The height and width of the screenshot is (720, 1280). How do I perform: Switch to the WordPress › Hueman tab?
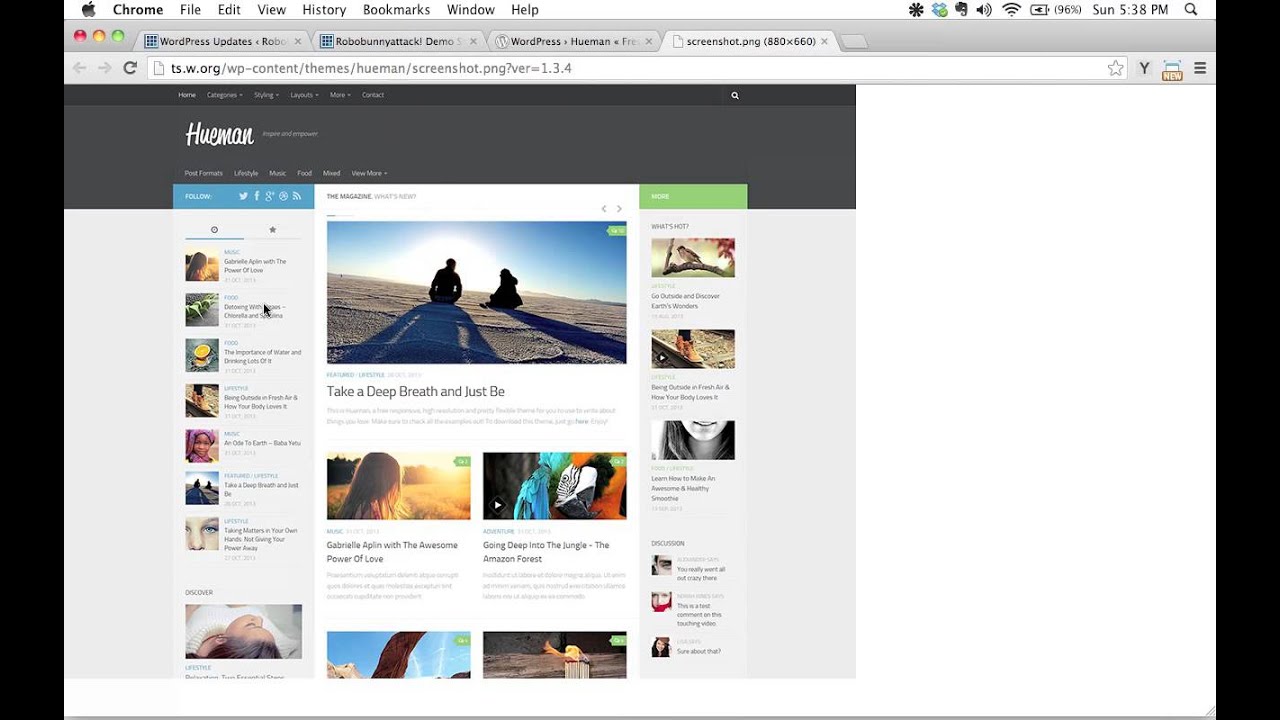click(x=575, y=41)
